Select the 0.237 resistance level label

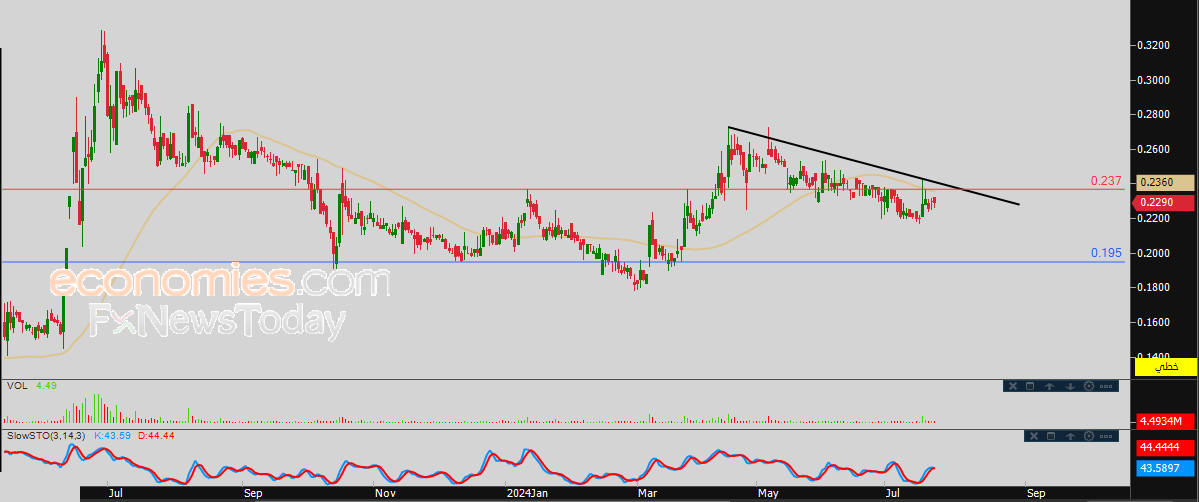click(1106, 181)
